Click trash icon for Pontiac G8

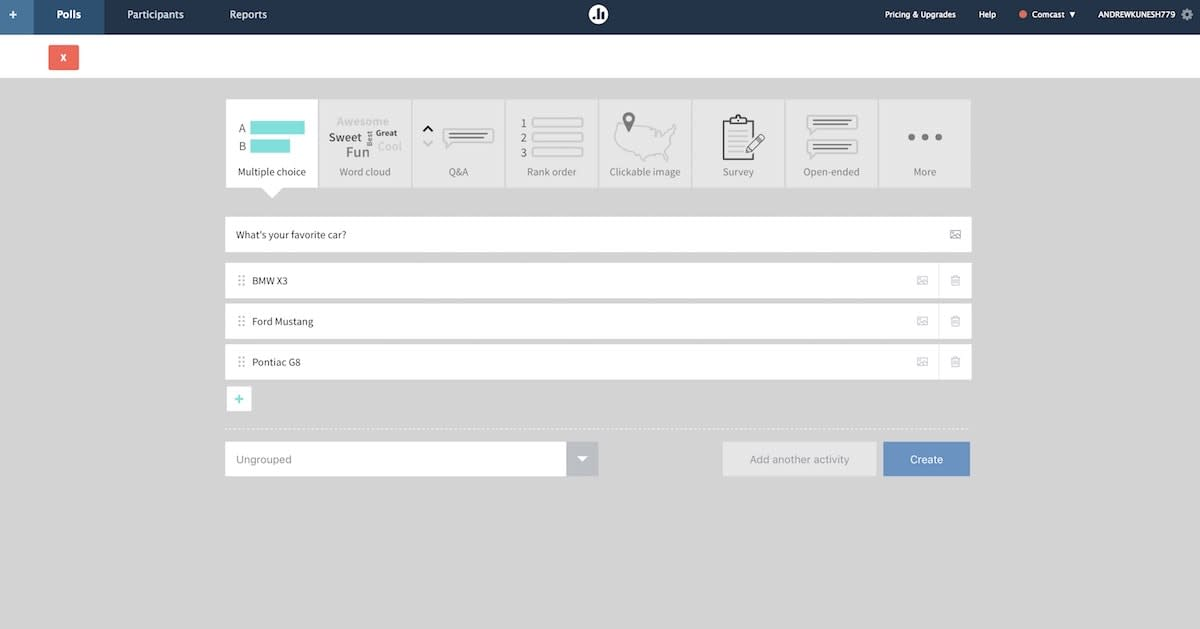point(955,362)
